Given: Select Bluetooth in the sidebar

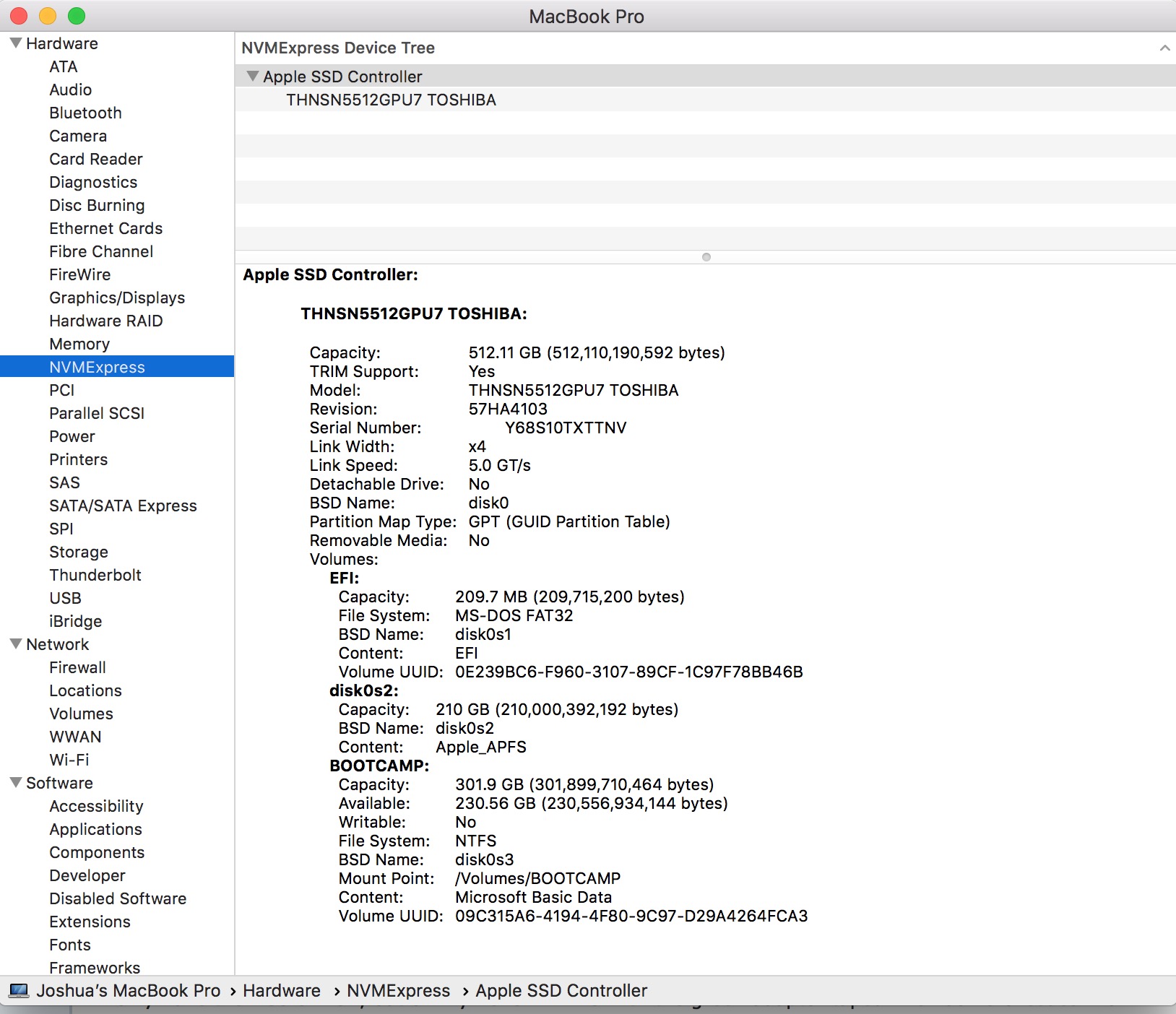Looking at the screenshot, I should click(x=86, y=113).
